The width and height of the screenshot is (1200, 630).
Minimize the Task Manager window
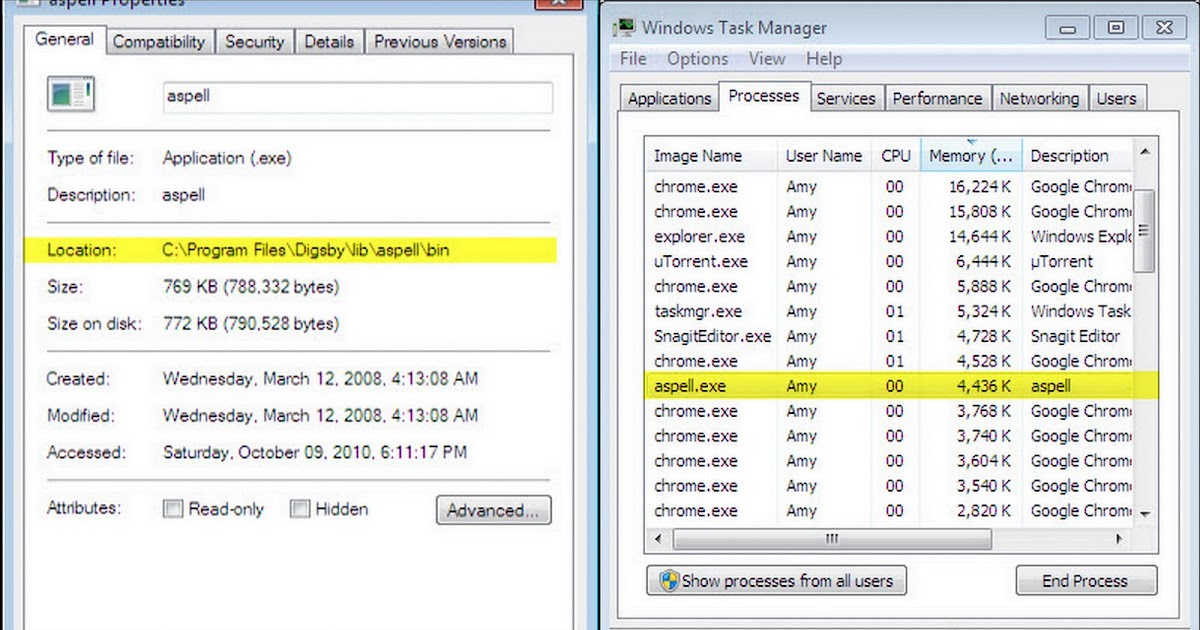(1069, 27)
